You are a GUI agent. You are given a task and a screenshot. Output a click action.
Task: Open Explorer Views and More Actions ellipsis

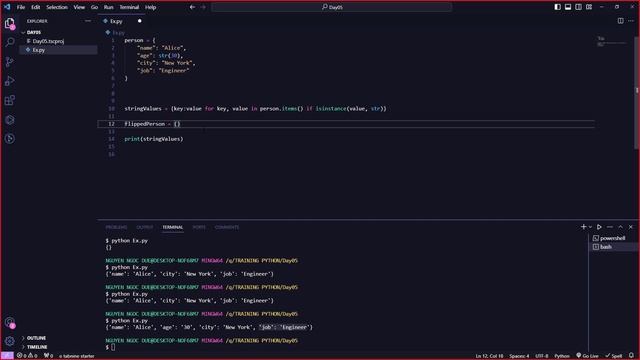[88, 21]
